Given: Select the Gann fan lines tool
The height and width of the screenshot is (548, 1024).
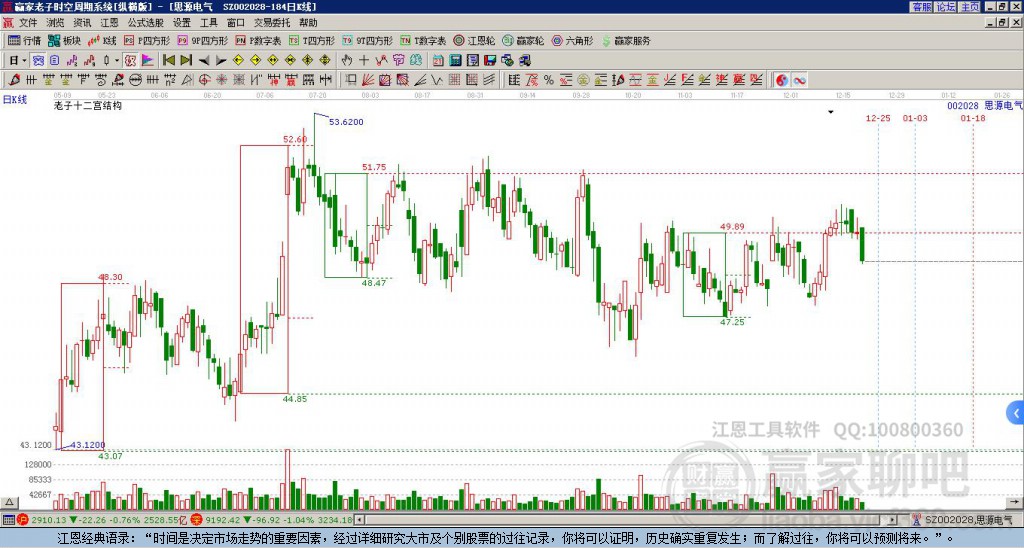Looking at the screenshot, I should pos(367,80).
